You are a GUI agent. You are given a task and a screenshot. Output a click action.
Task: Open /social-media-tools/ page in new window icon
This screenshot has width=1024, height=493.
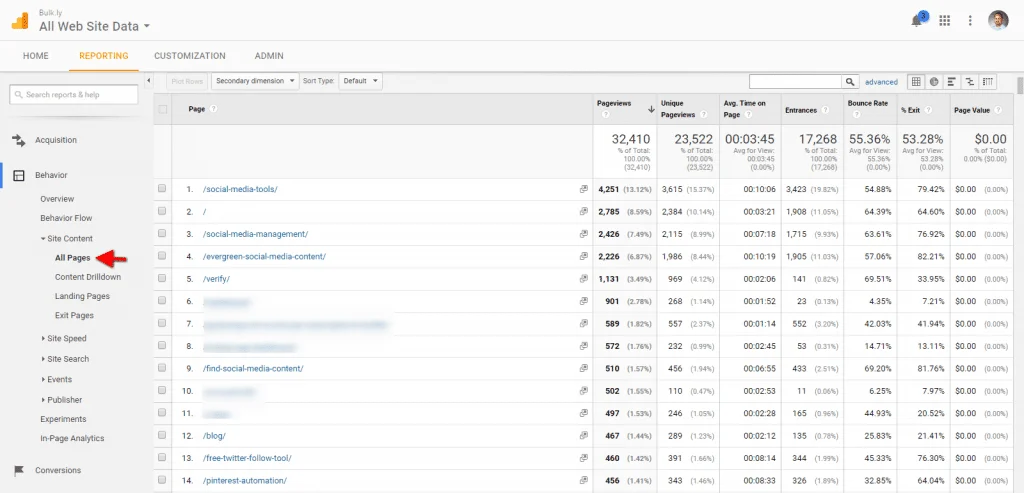coord(583,189)
